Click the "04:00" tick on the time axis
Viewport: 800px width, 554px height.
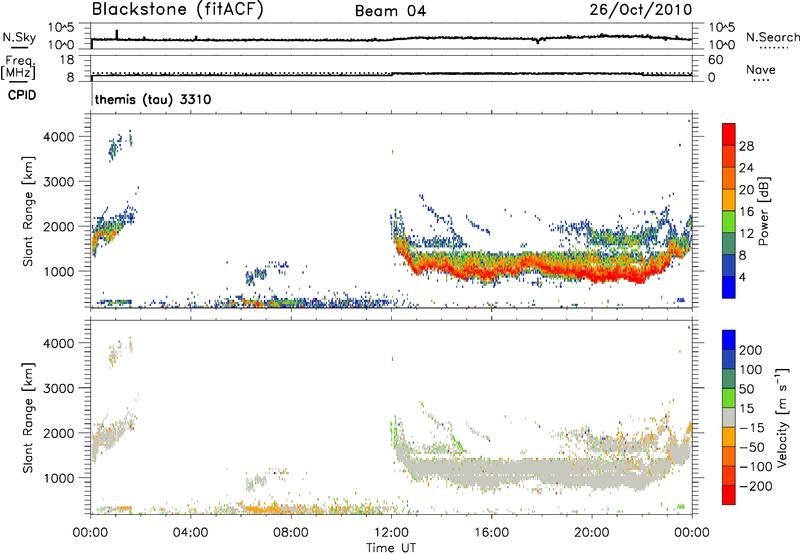coord(191,533)
